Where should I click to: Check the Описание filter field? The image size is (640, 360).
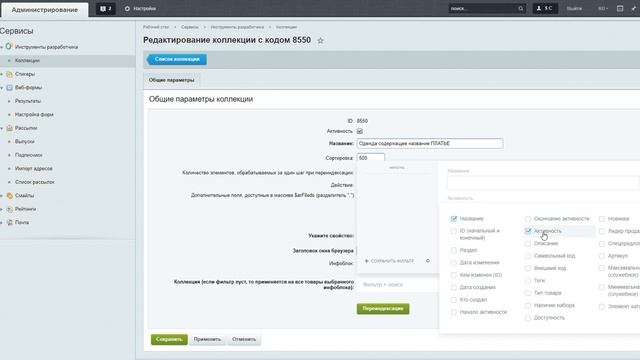tap(528, 244)
